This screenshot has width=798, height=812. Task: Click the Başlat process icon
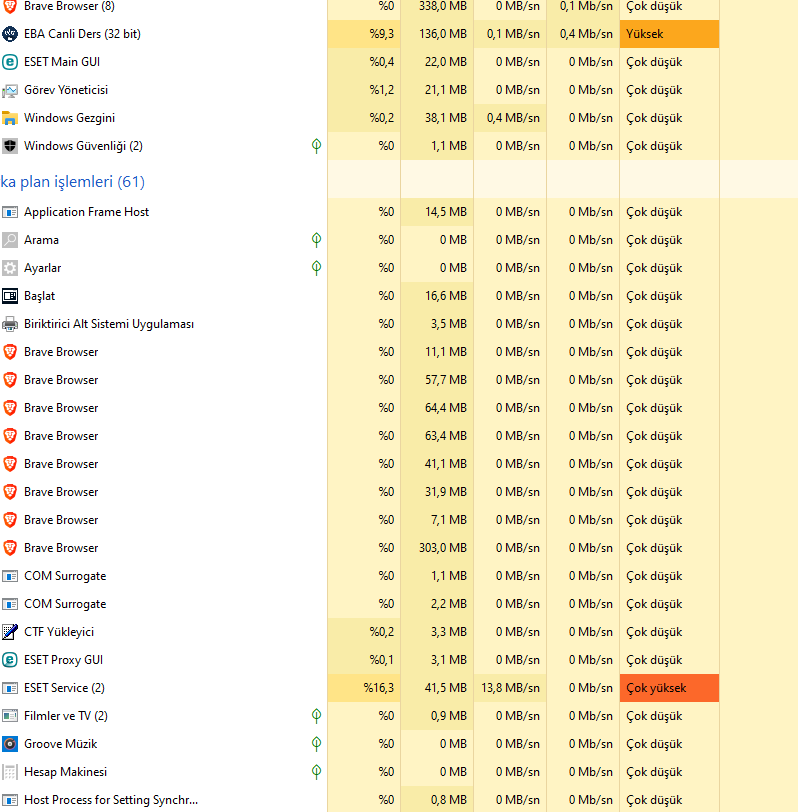click(10, 296)
